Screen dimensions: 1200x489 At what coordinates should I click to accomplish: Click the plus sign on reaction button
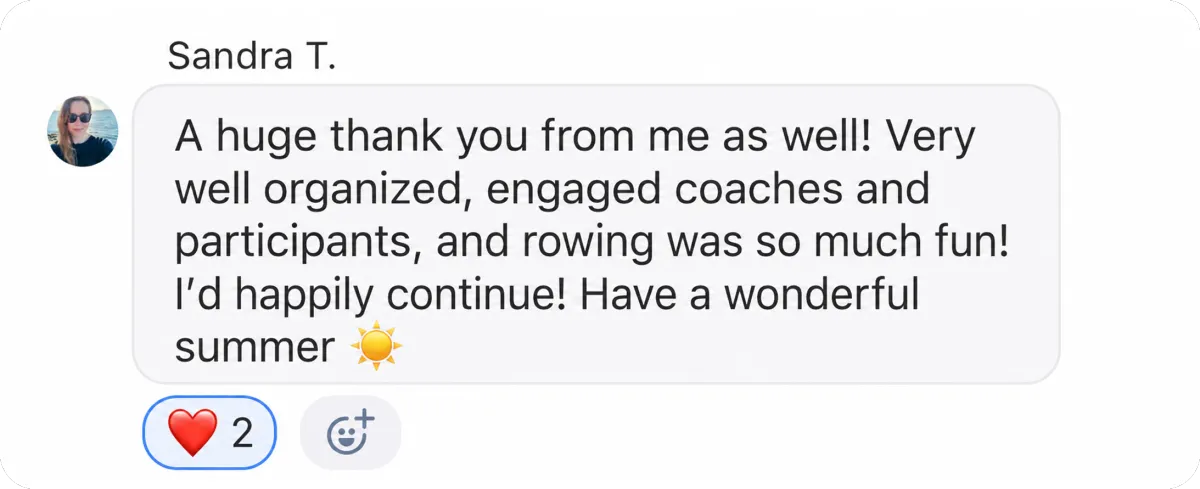point(364,418)
